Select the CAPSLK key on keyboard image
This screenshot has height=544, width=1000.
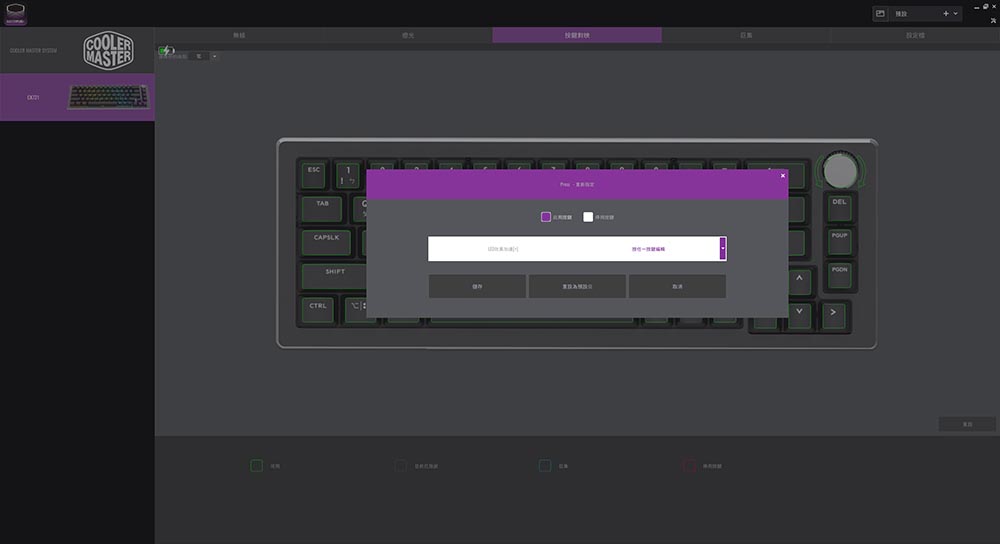pos(326,242)
